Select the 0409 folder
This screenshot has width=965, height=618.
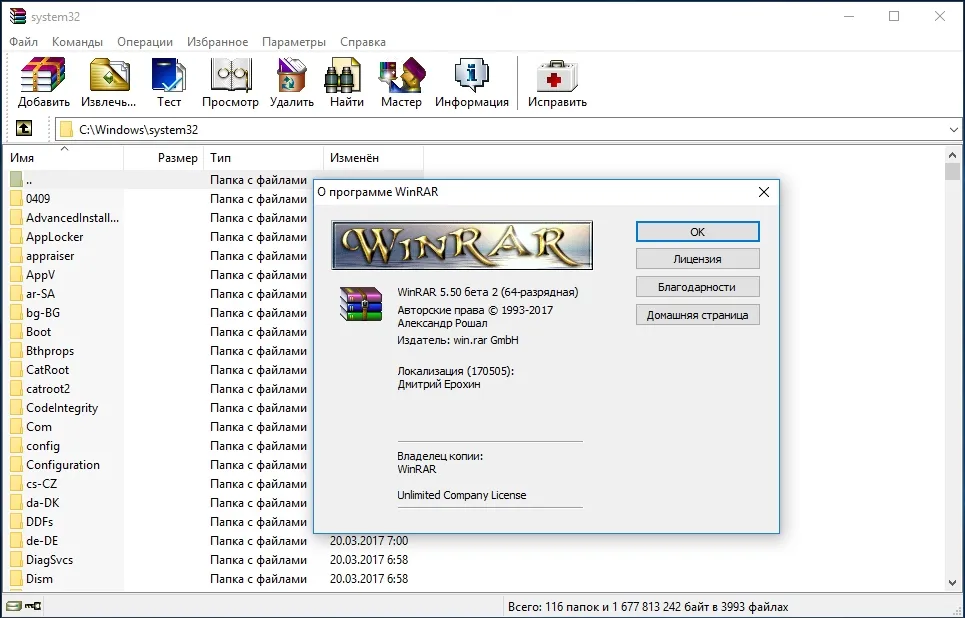tap(38, 199)
